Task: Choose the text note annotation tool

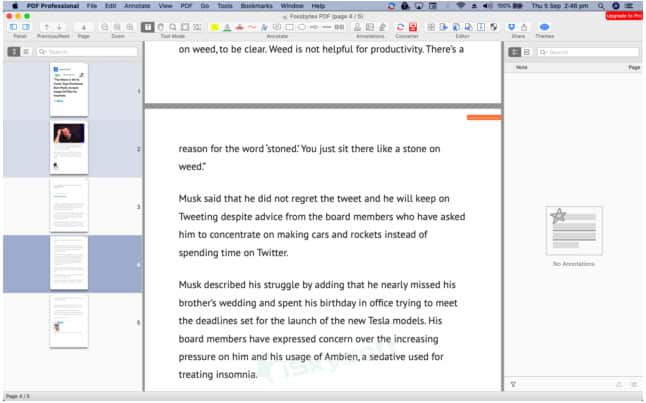Action: click(277, 27)
